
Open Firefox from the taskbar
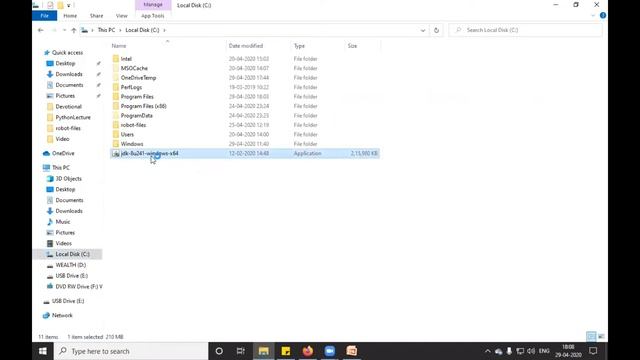pos(308,351)
